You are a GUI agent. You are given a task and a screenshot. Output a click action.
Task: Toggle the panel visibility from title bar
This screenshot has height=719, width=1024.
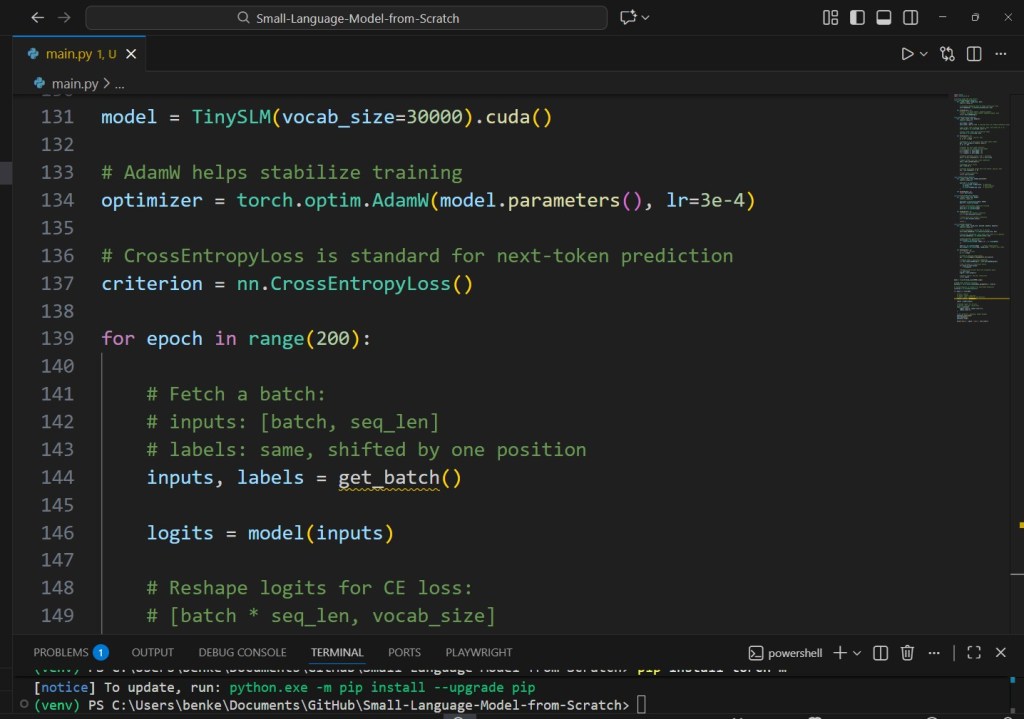click(x=882, y=17)
